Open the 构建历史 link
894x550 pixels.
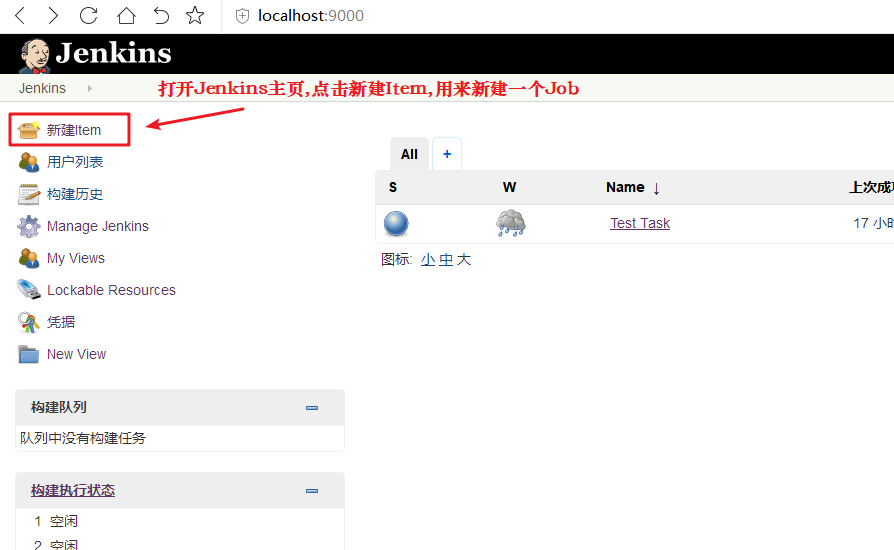tap(75, 194)
